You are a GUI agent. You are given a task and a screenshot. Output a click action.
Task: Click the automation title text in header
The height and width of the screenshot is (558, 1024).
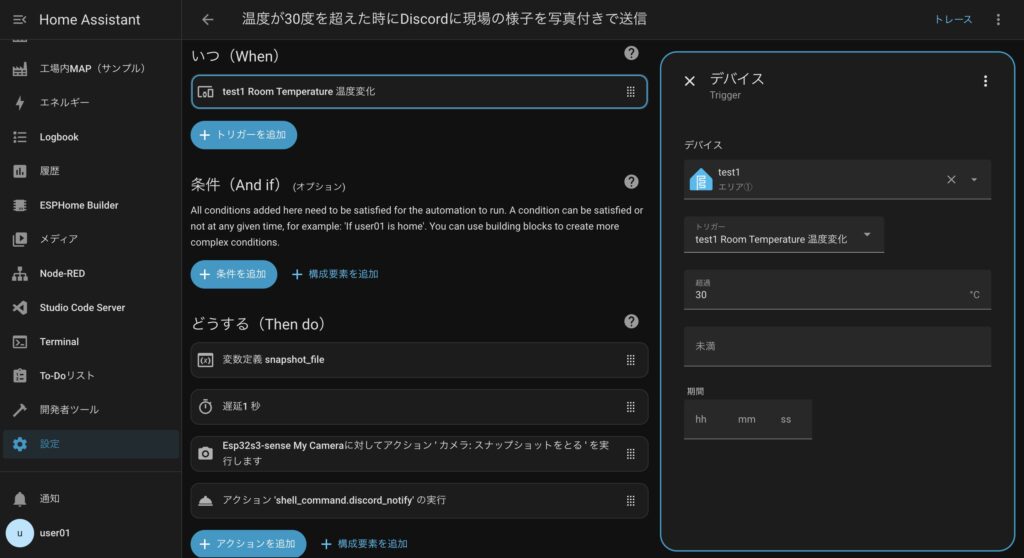coord(444,19)
